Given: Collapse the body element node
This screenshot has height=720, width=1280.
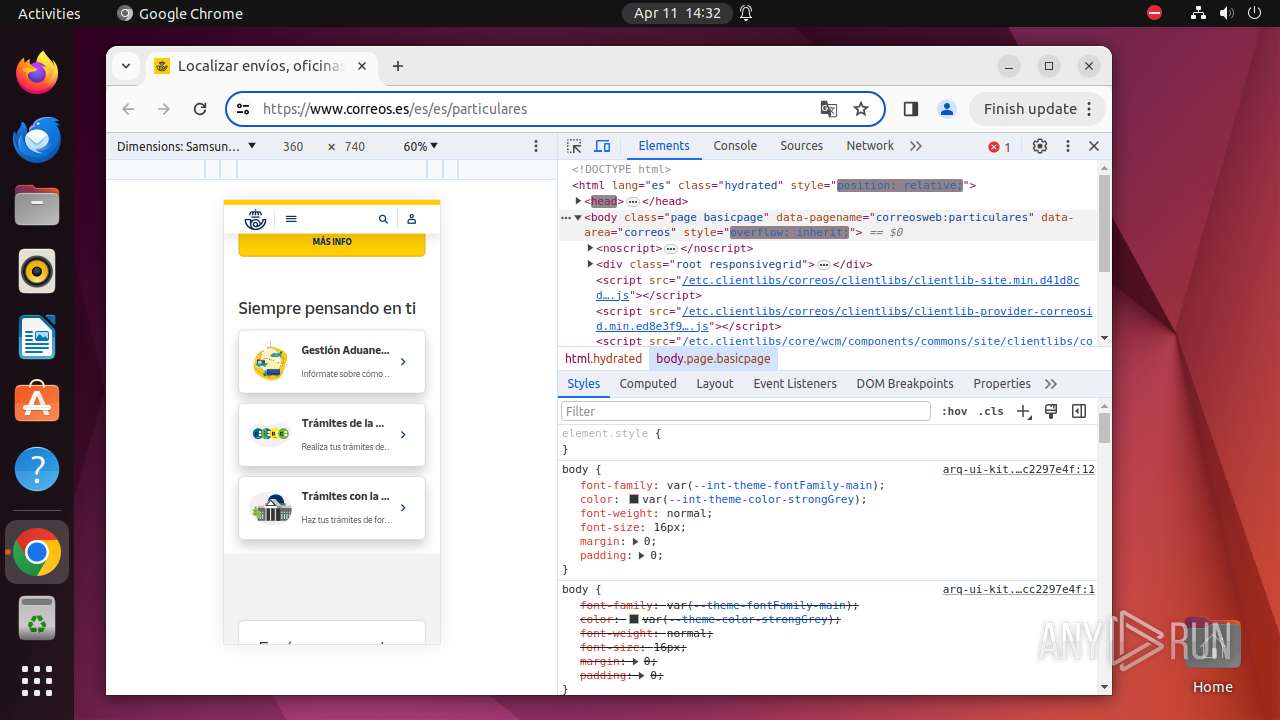Looking at the screenshot, I should [578, 217].
